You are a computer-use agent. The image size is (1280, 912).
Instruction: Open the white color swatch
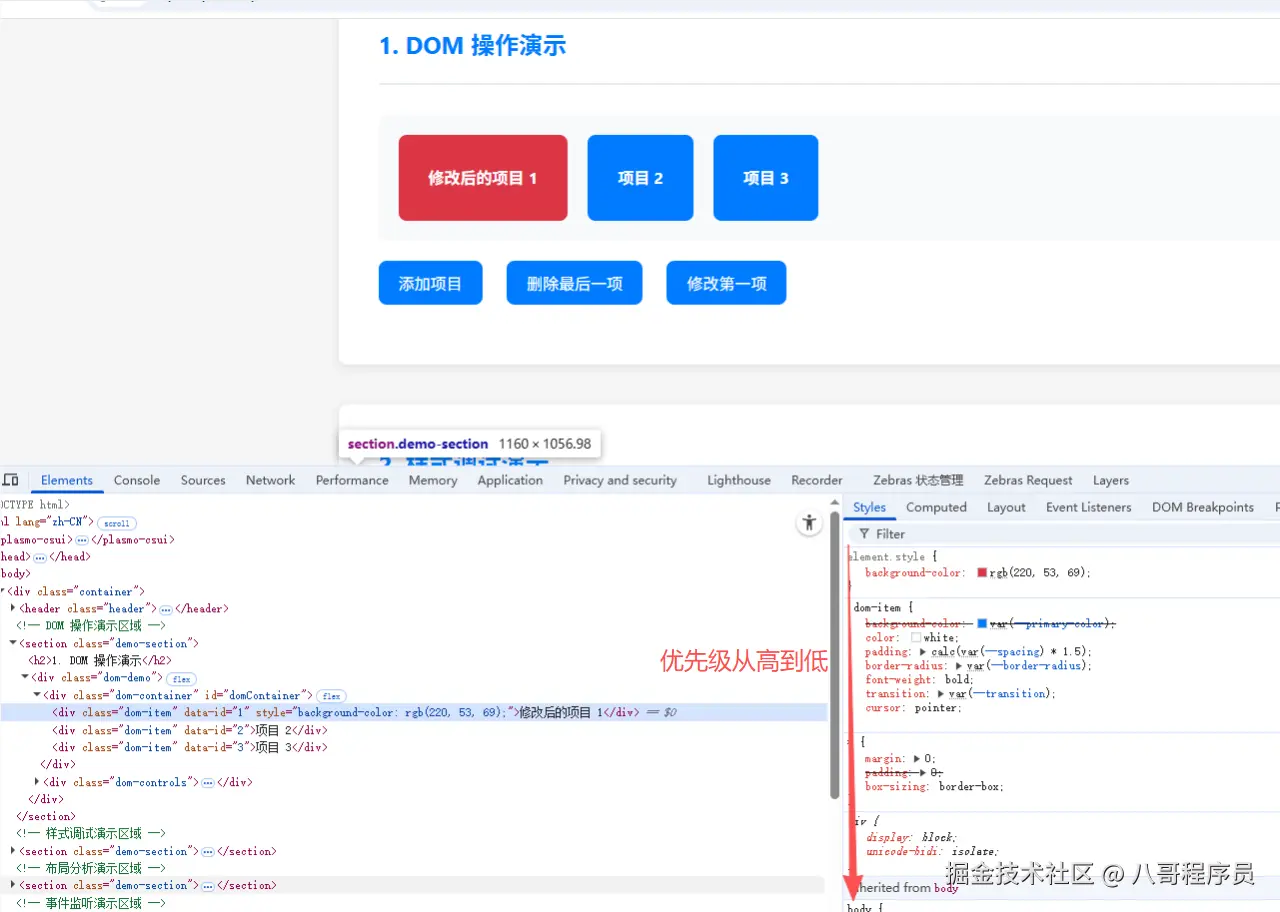[x=916, y=638]
